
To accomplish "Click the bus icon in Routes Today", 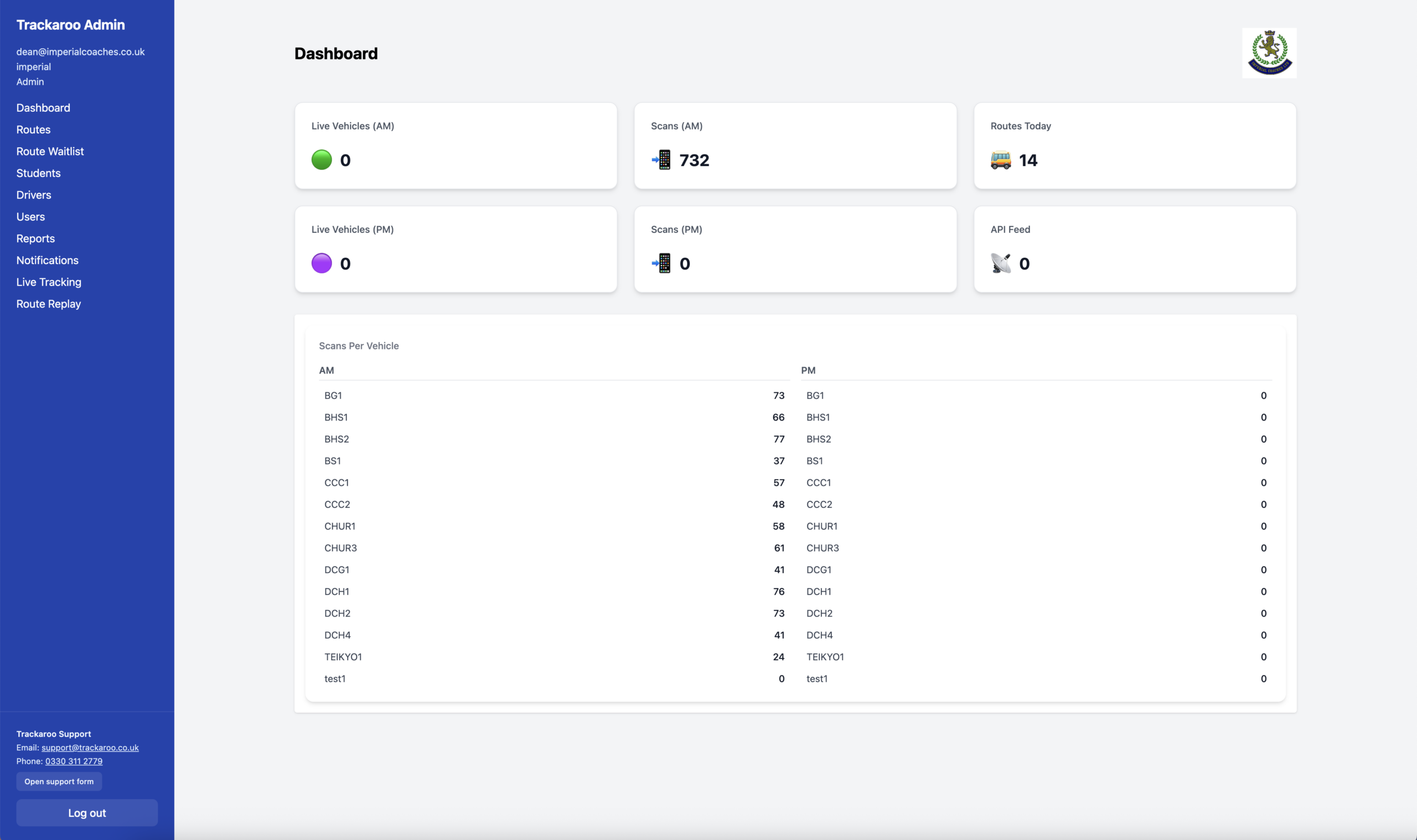I will coord(1000,160).
